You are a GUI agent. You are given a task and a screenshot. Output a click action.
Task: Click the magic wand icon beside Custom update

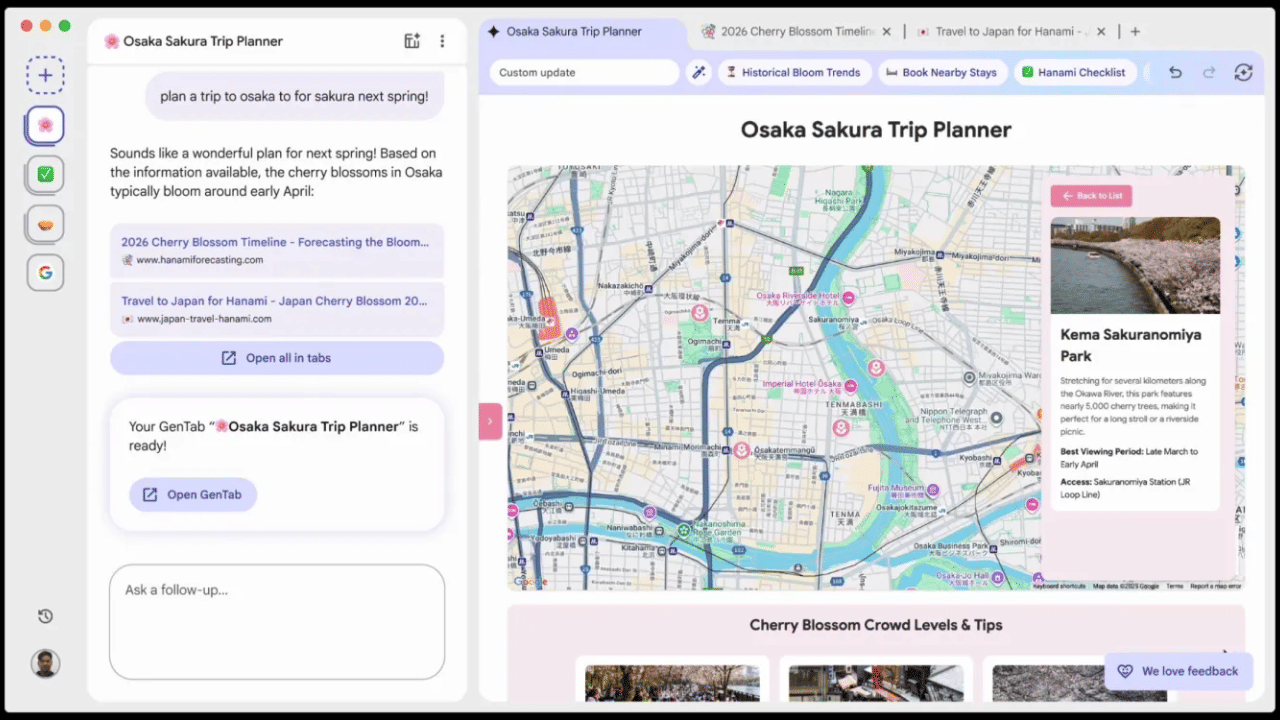coord(698,72)
